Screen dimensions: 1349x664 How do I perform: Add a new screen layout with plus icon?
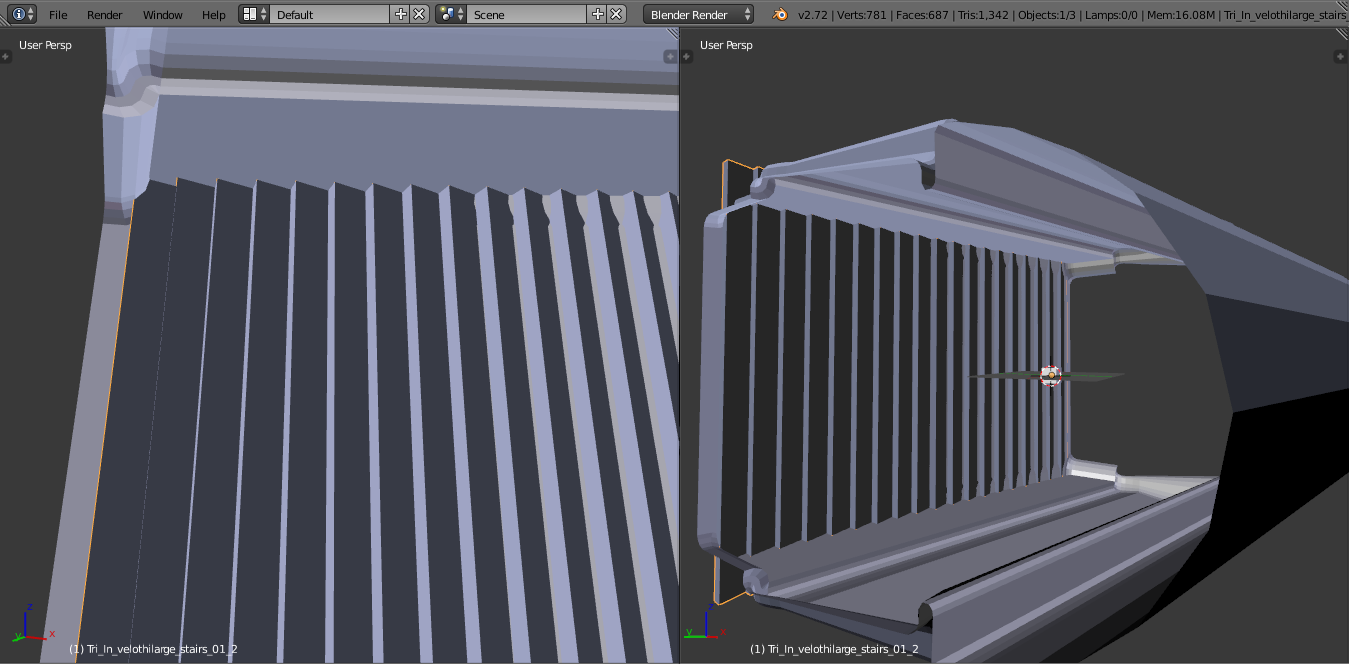pos(401,14)
